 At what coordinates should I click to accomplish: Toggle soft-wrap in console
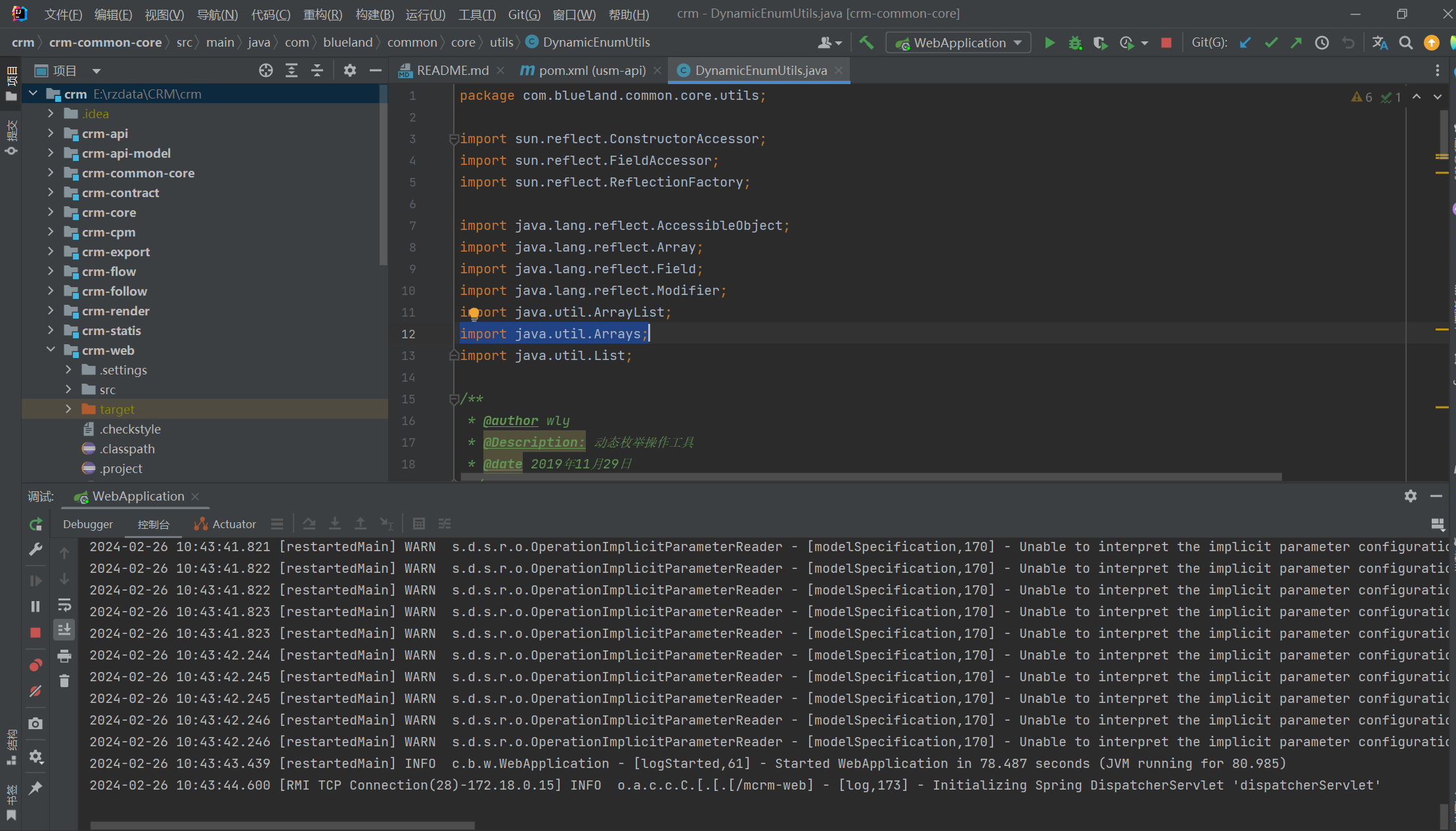pos(64,604)
